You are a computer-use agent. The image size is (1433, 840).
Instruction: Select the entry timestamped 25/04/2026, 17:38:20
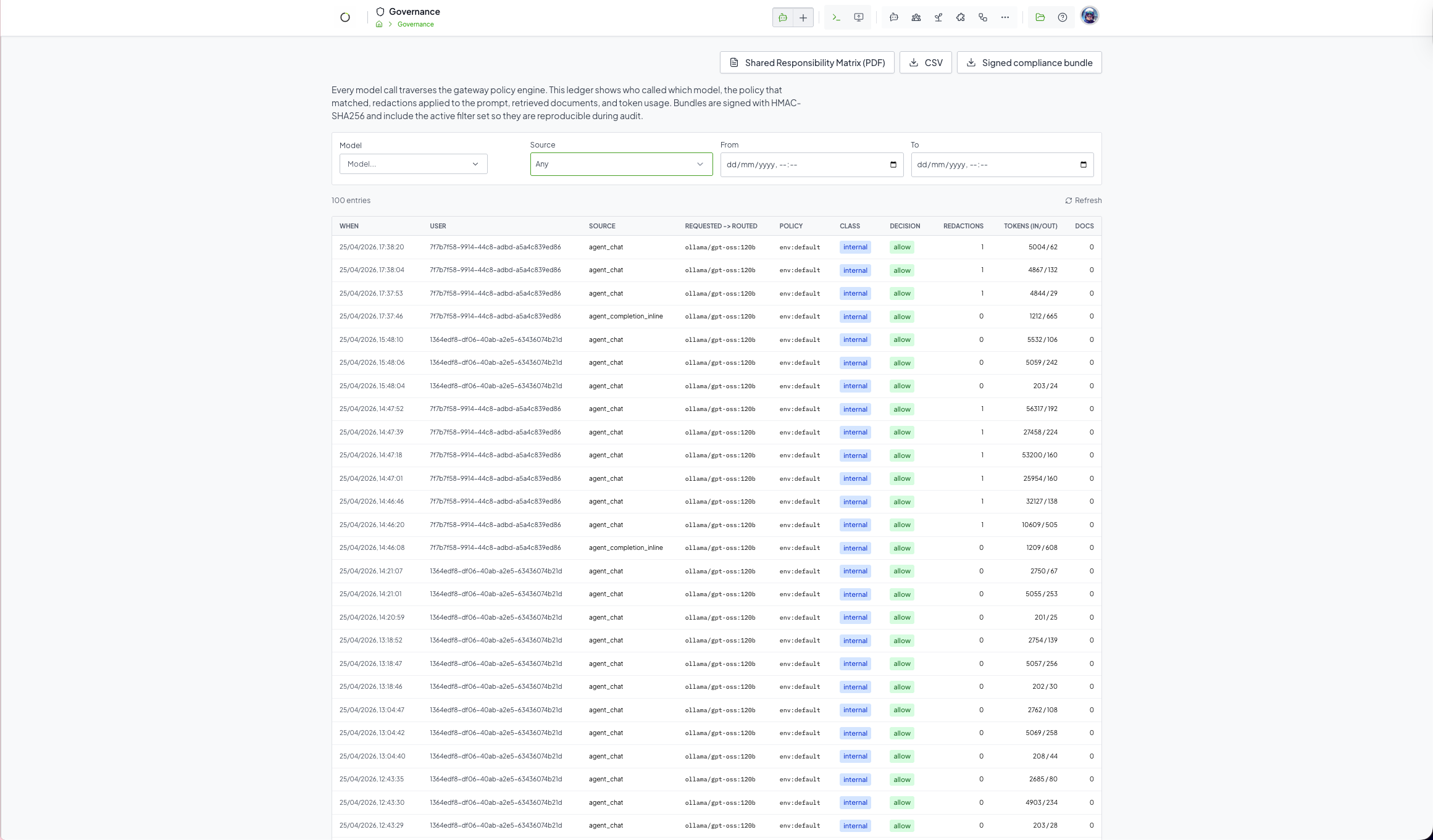click(716, 247)
